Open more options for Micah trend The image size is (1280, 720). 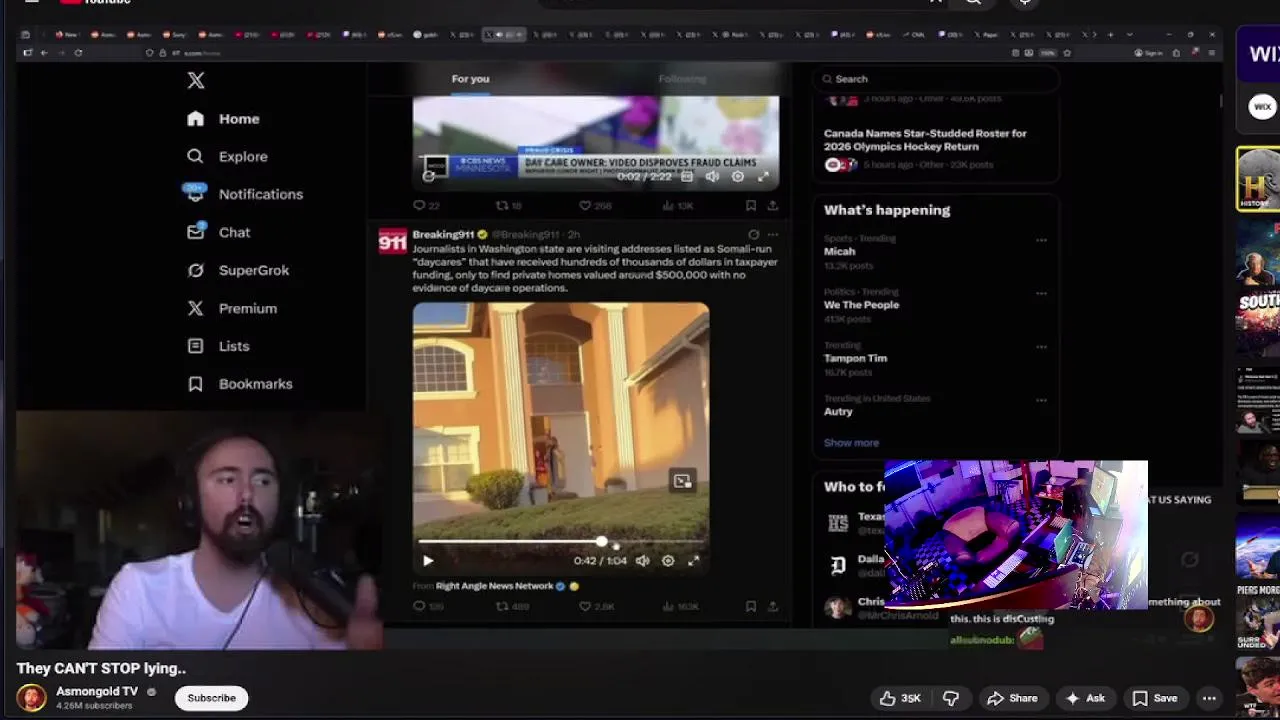coord(1041,240)
